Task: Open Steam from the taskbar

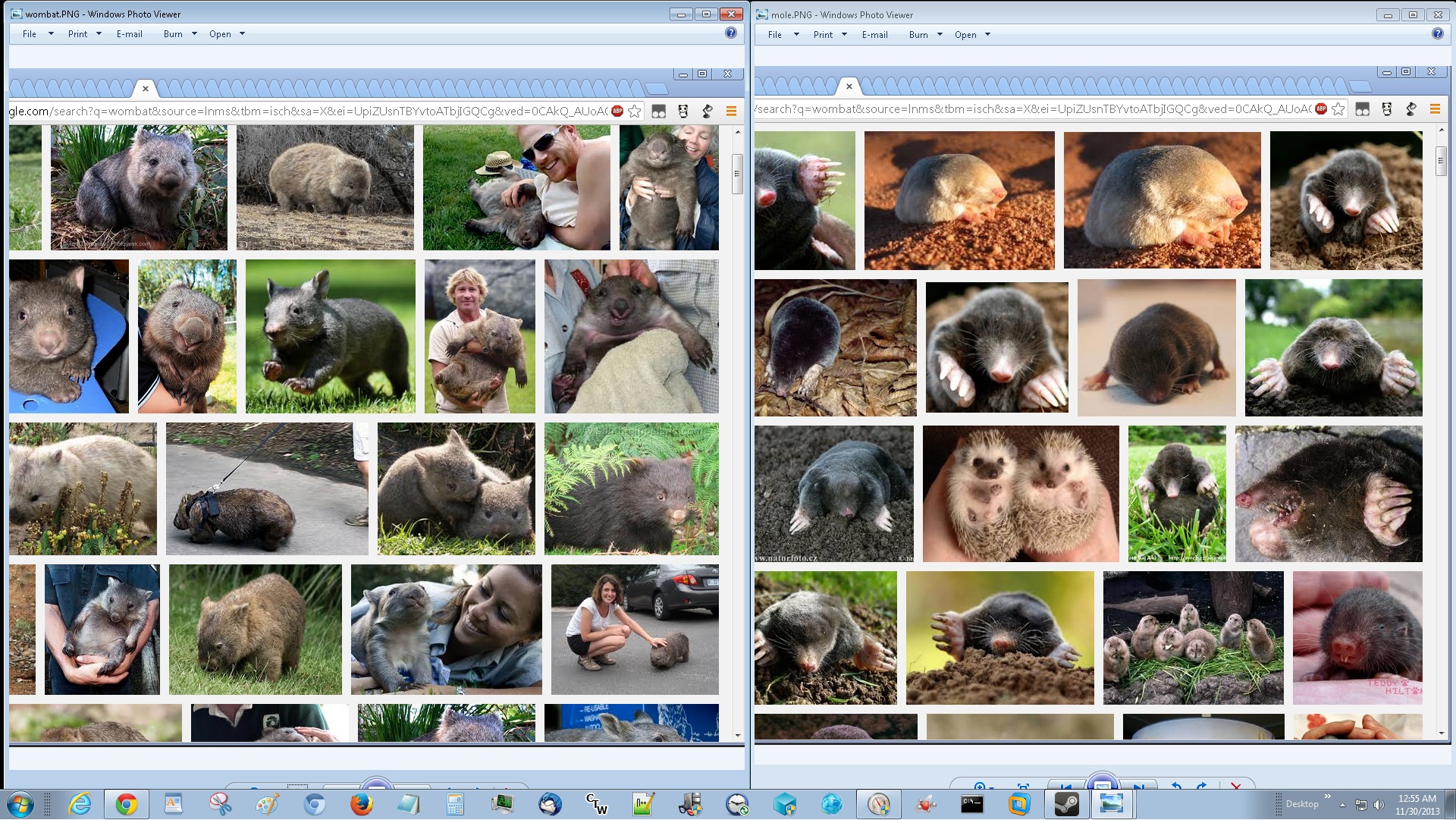Action: tap(1066, 804)
